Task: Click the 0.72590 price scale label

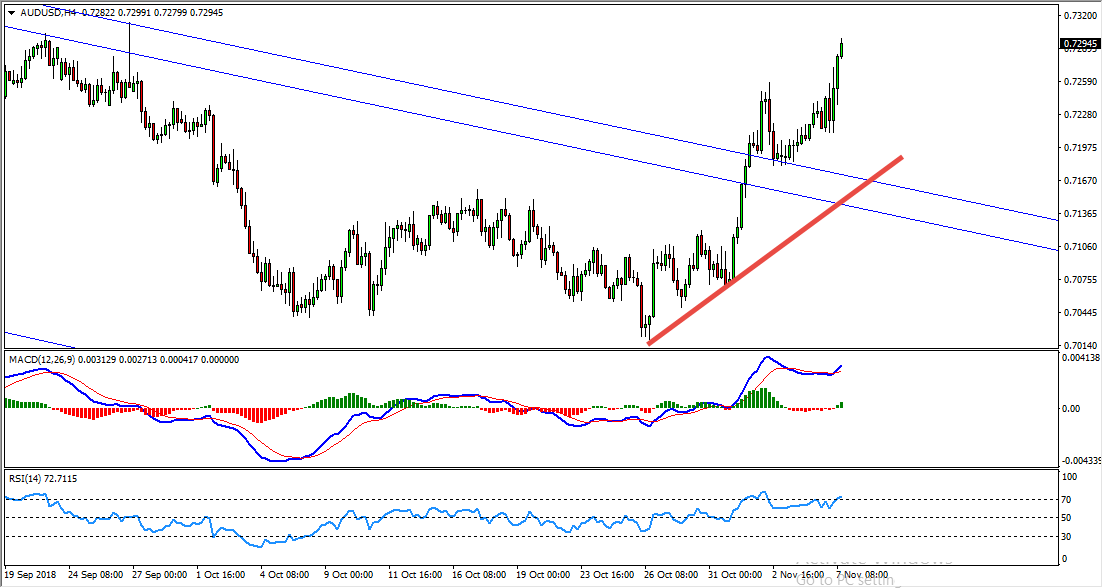Action: tap(1080, 82)
